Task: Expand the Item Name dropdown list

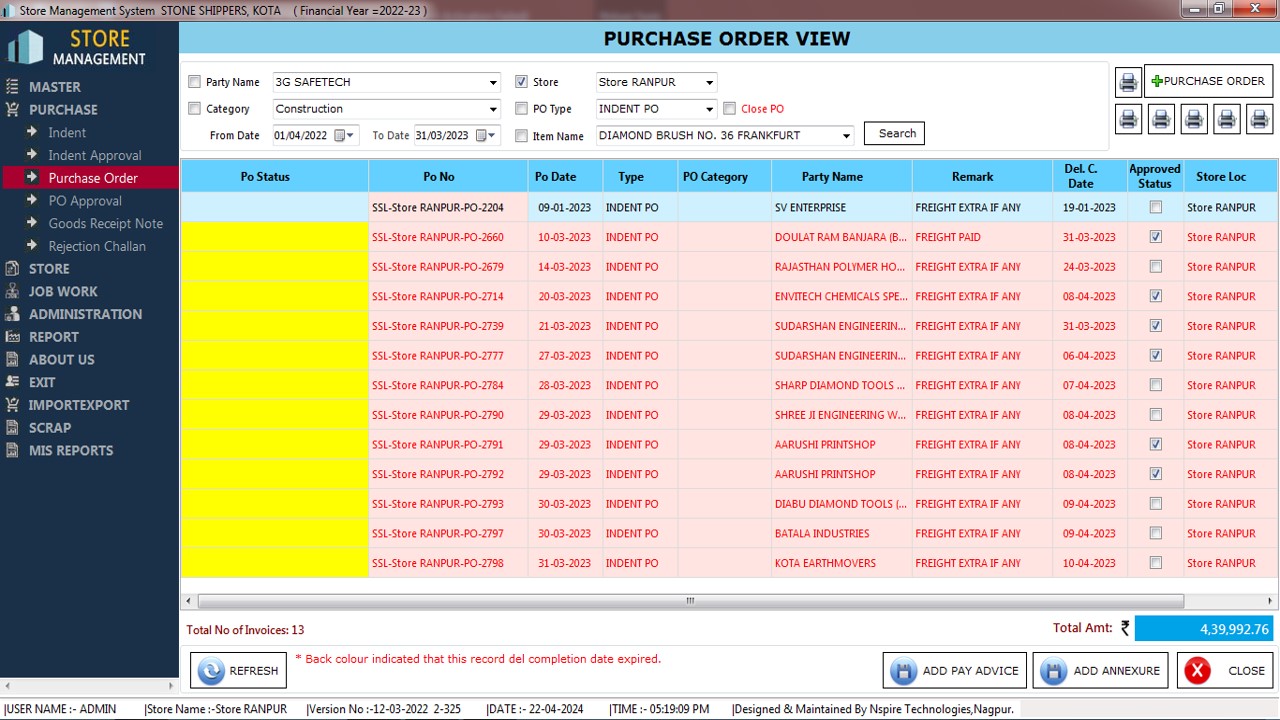Action: [x=846, y=135]
